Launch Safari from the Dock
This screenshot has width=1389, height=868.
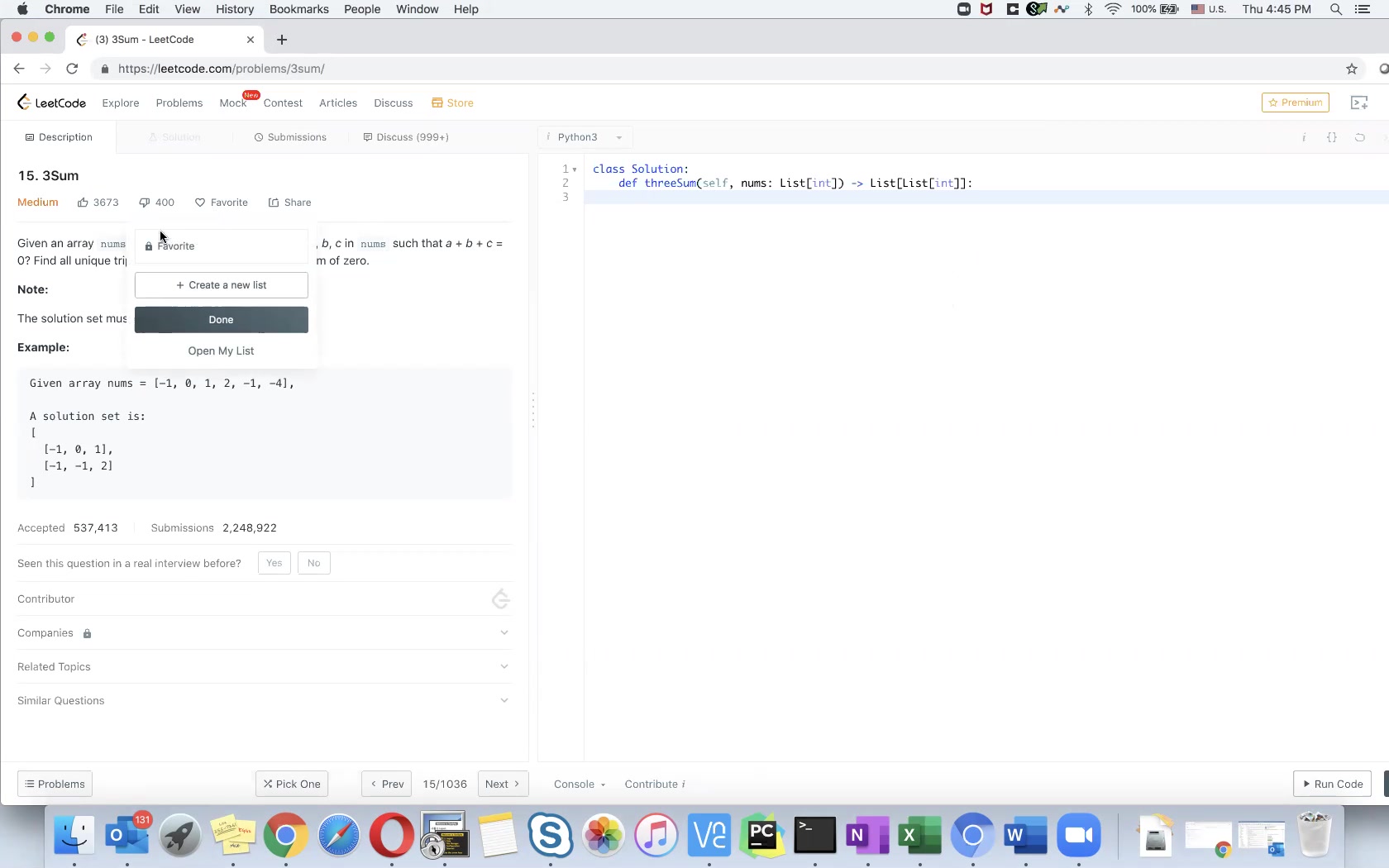pyautogui.click(x=339, y=837)
